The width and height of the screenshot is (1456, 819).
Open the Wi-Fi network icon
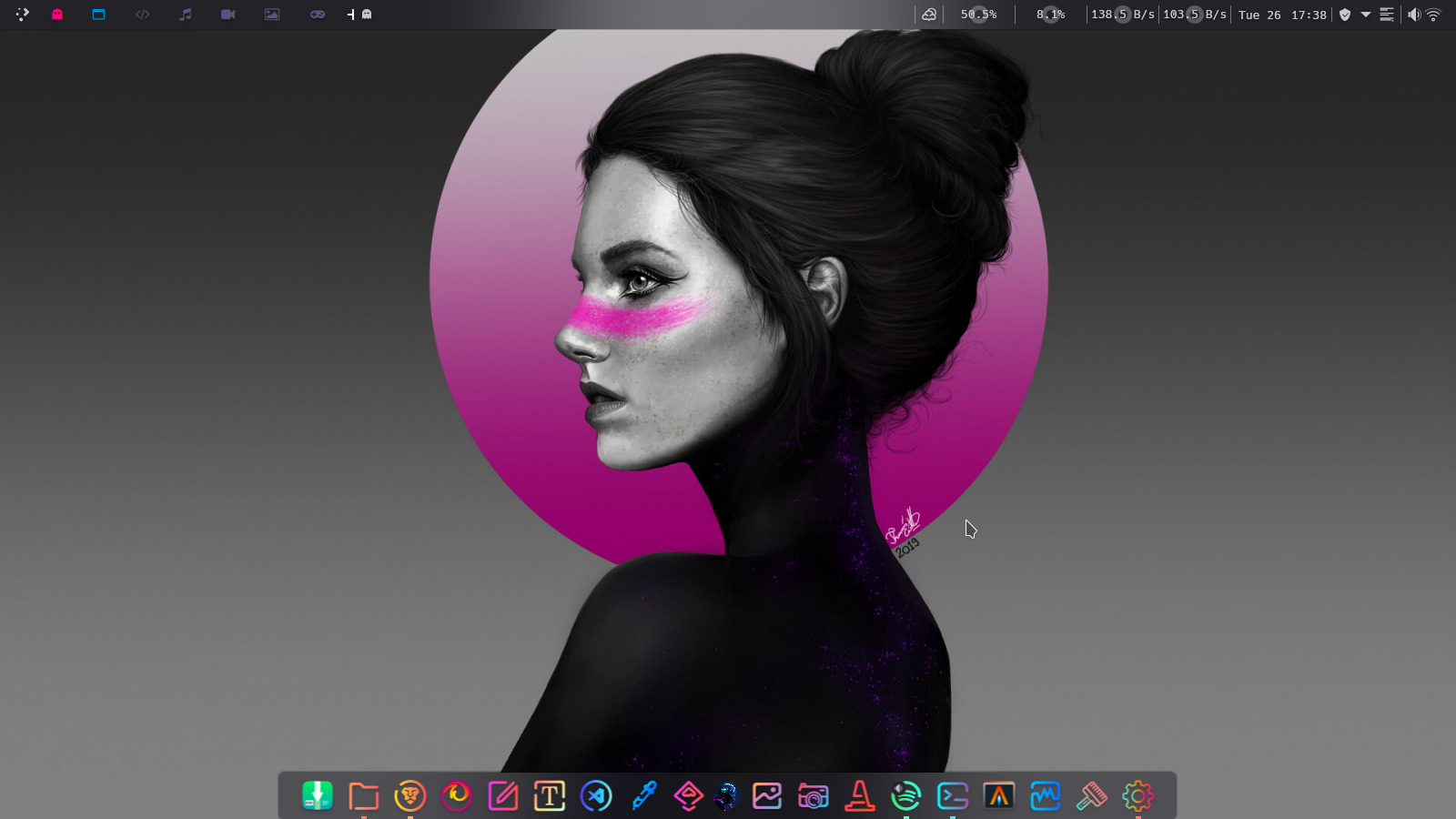[1433, 15]
